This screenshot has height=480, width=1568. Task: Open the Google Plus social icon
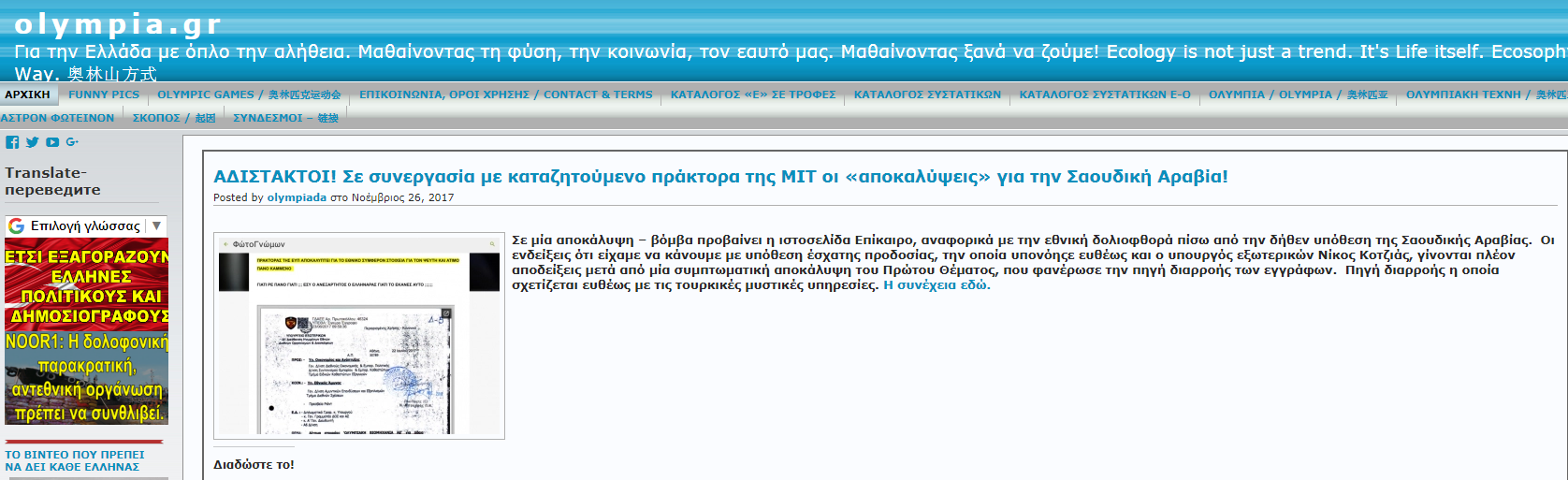(72, 142)
